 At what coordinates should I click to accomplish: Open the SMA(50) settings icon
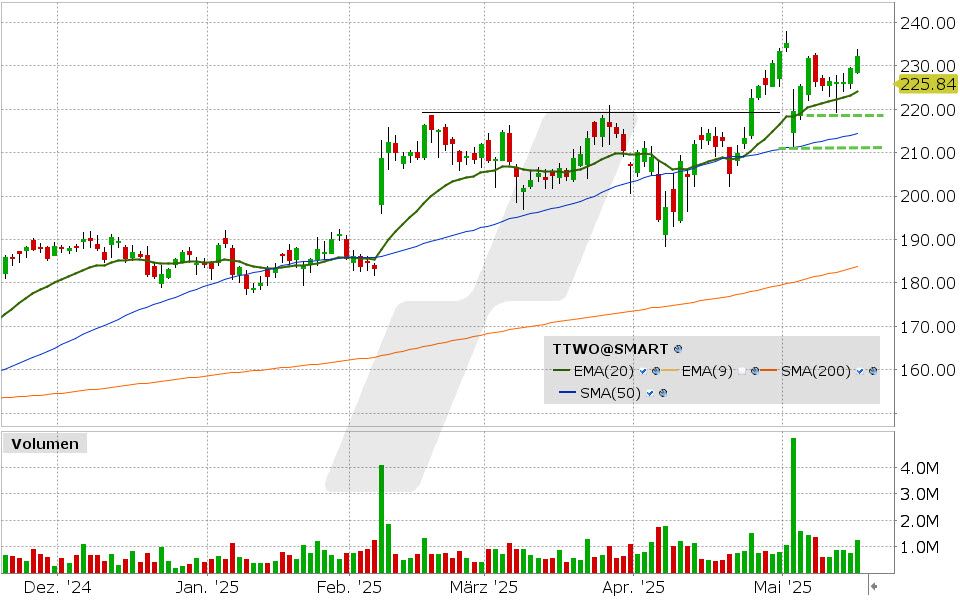coord(662,392)
